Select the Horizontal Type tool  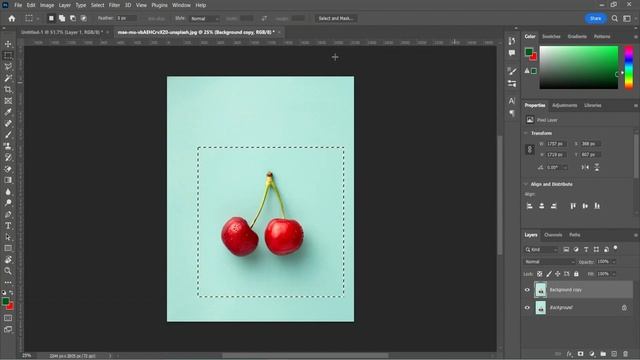pyautogui.click(x=8, y=225)
